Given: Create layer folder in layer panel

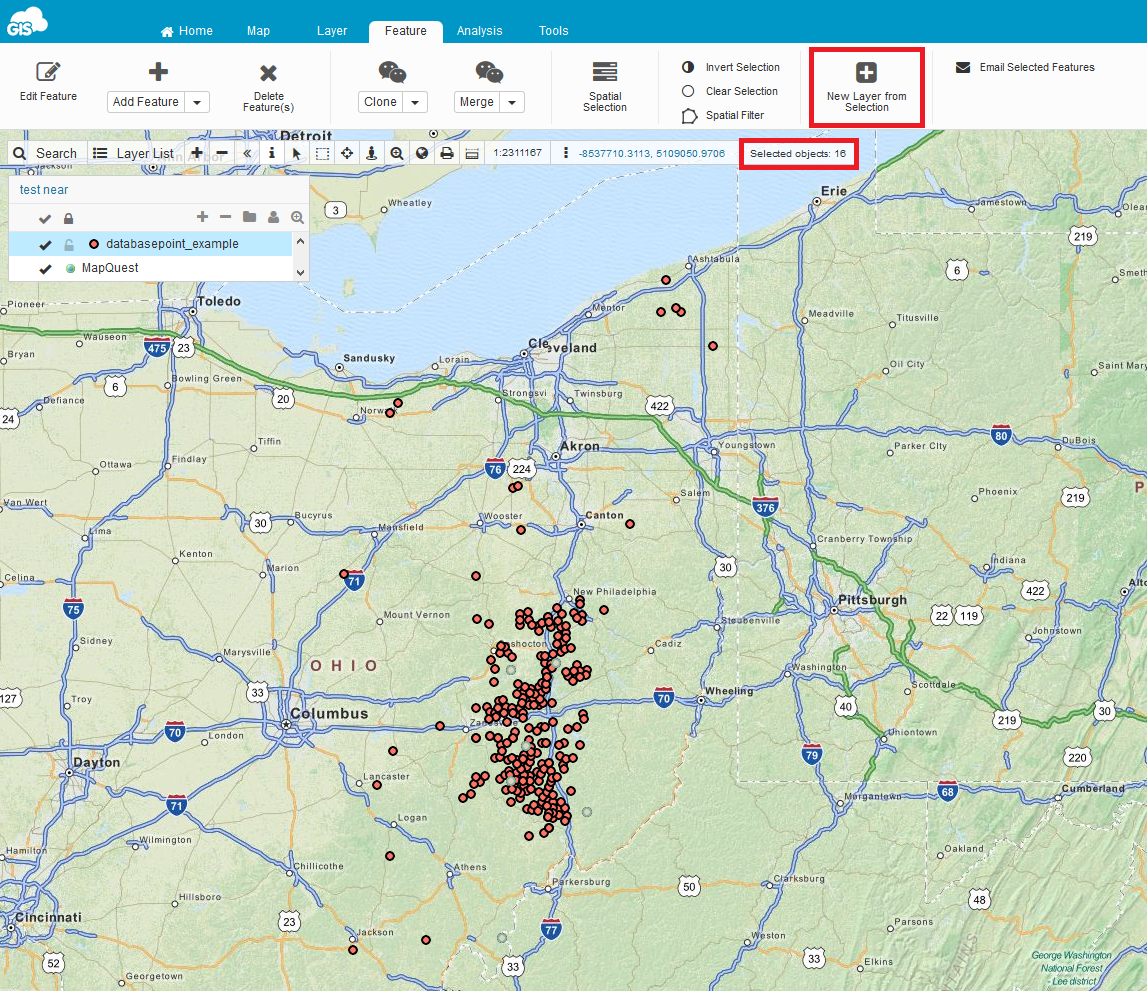Looking at the screenshot, I should click(x=249, y=216).
